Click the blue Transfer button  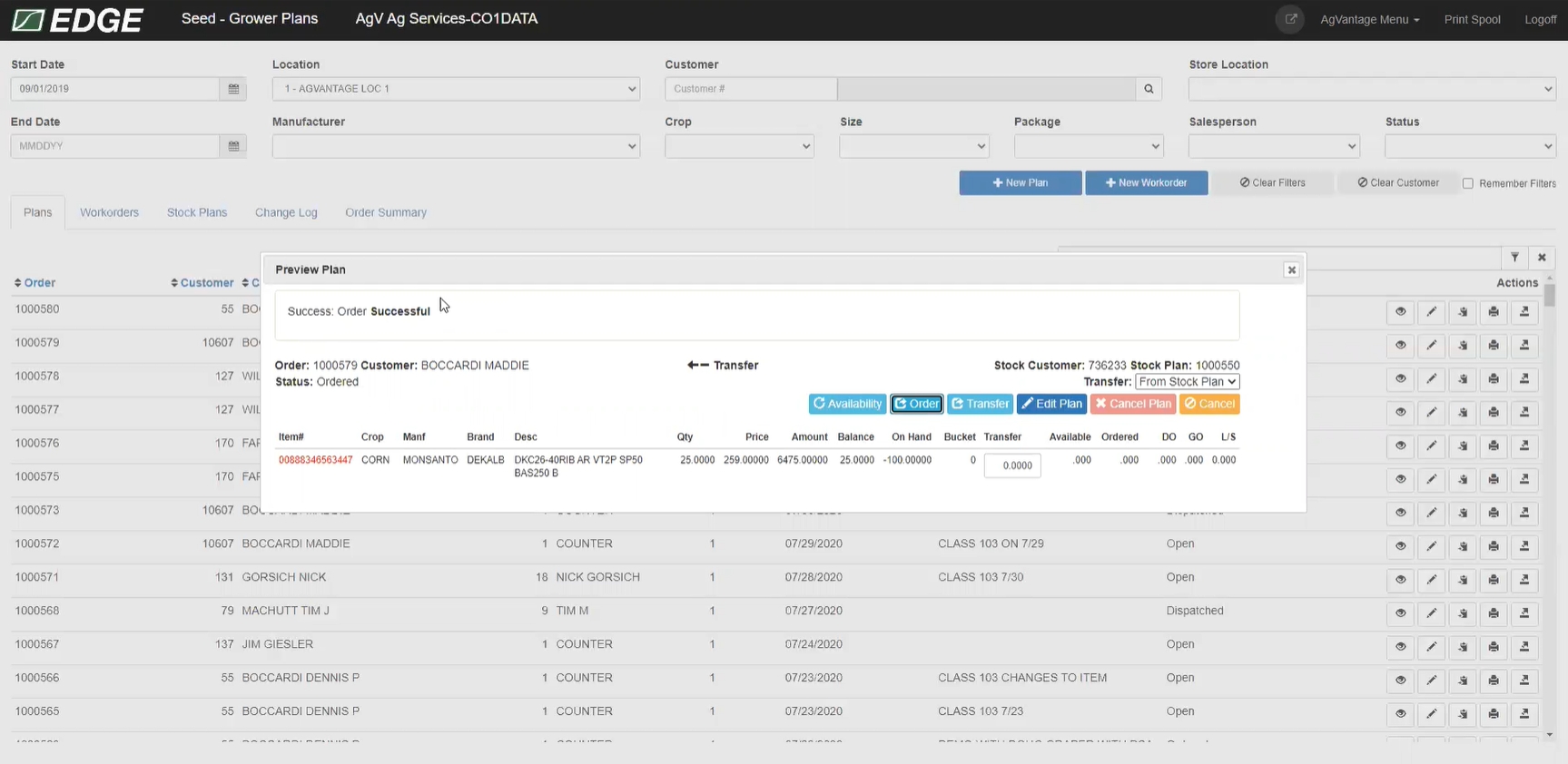click(980, 404)
